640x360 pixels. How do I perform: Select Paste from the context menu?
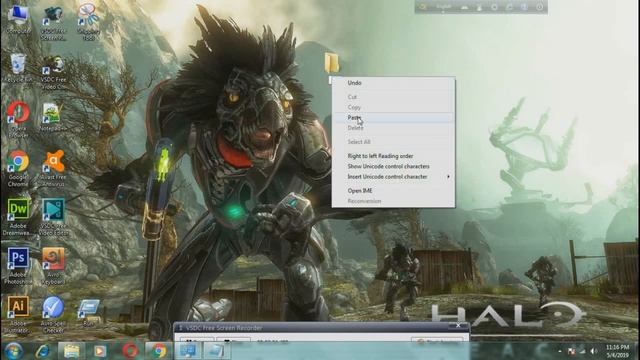393,118
